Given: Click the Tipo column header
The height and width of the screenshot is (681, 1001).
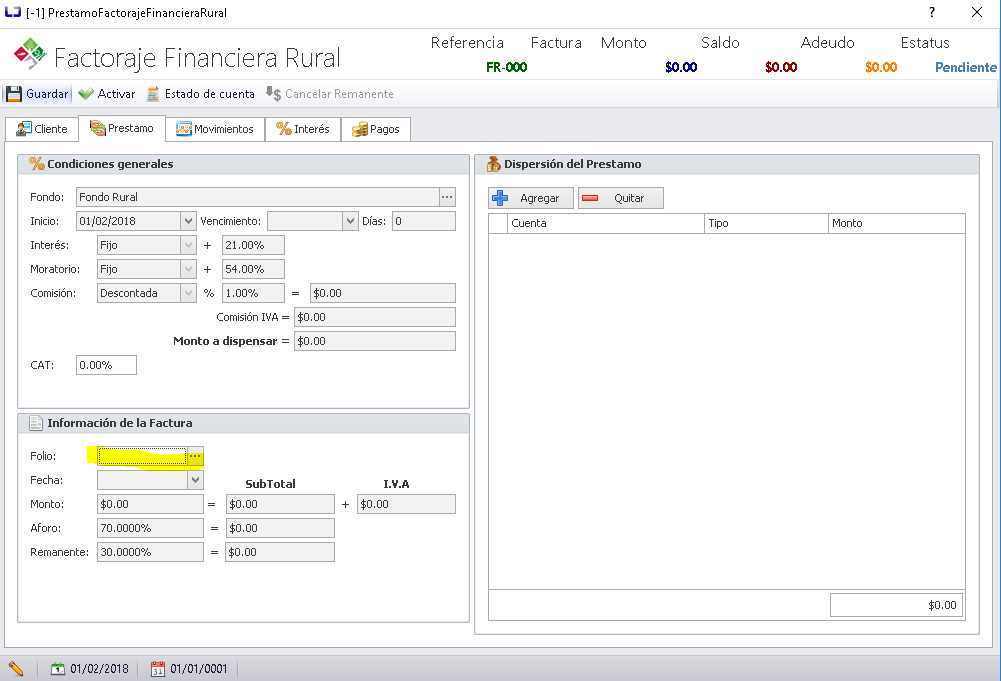Looking at the screenshot, I should coord(766,223).
